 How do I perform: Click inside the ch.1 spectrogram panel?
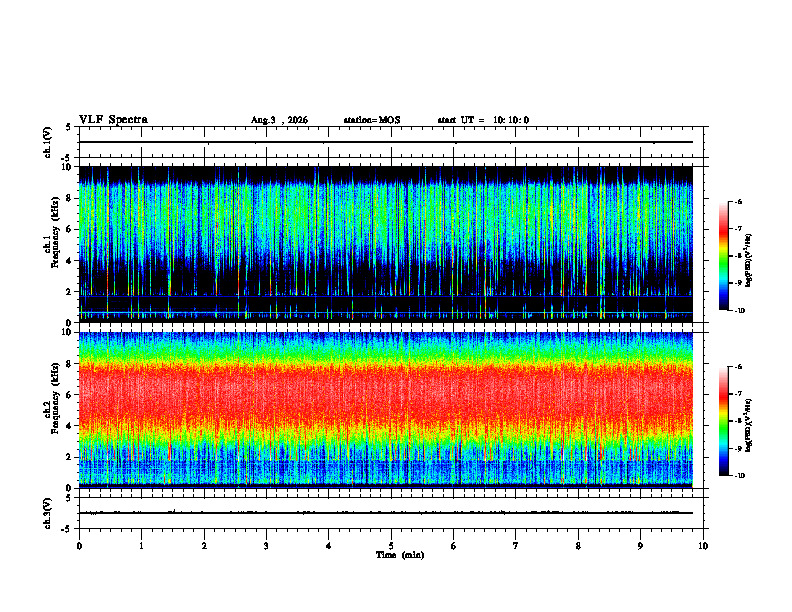(x=386, y=244)
